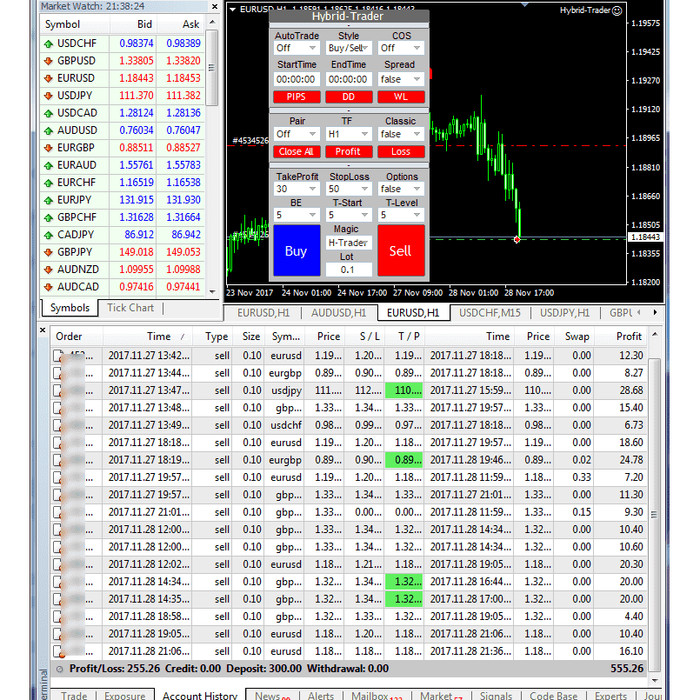Screen dimensions: 700x700
Task: Click the USDCHF up-arrow symbol icon
Action: click(x=48, y=43)
